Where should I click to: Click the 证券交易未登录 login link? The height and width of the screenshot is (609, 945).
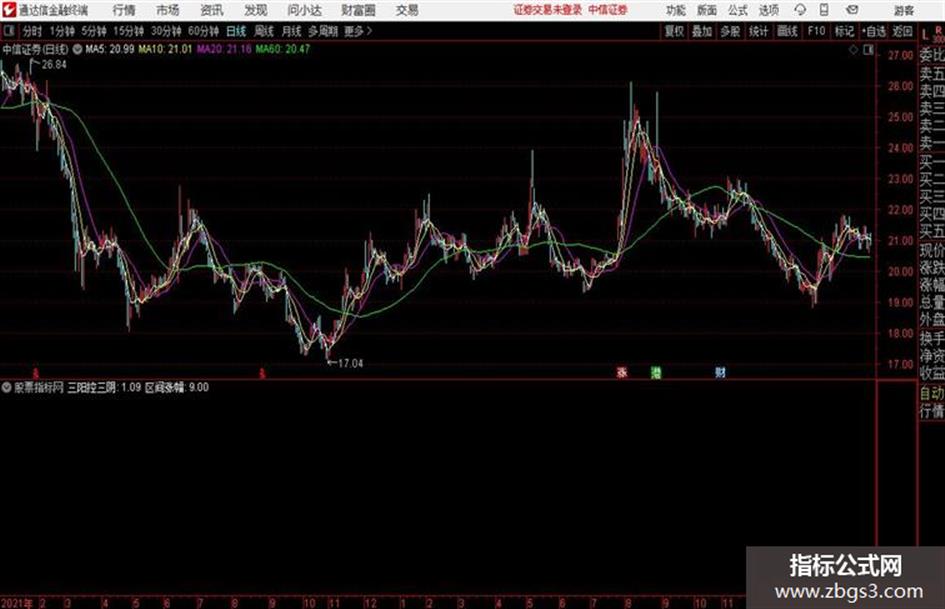(548, 10)
